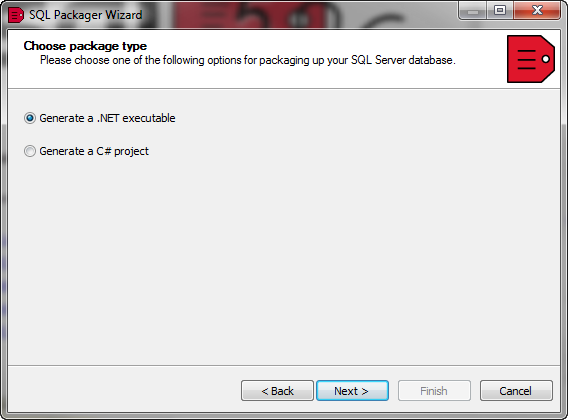568x420 pixels.
Task: Proceed with the Next button
Action: 352,391
